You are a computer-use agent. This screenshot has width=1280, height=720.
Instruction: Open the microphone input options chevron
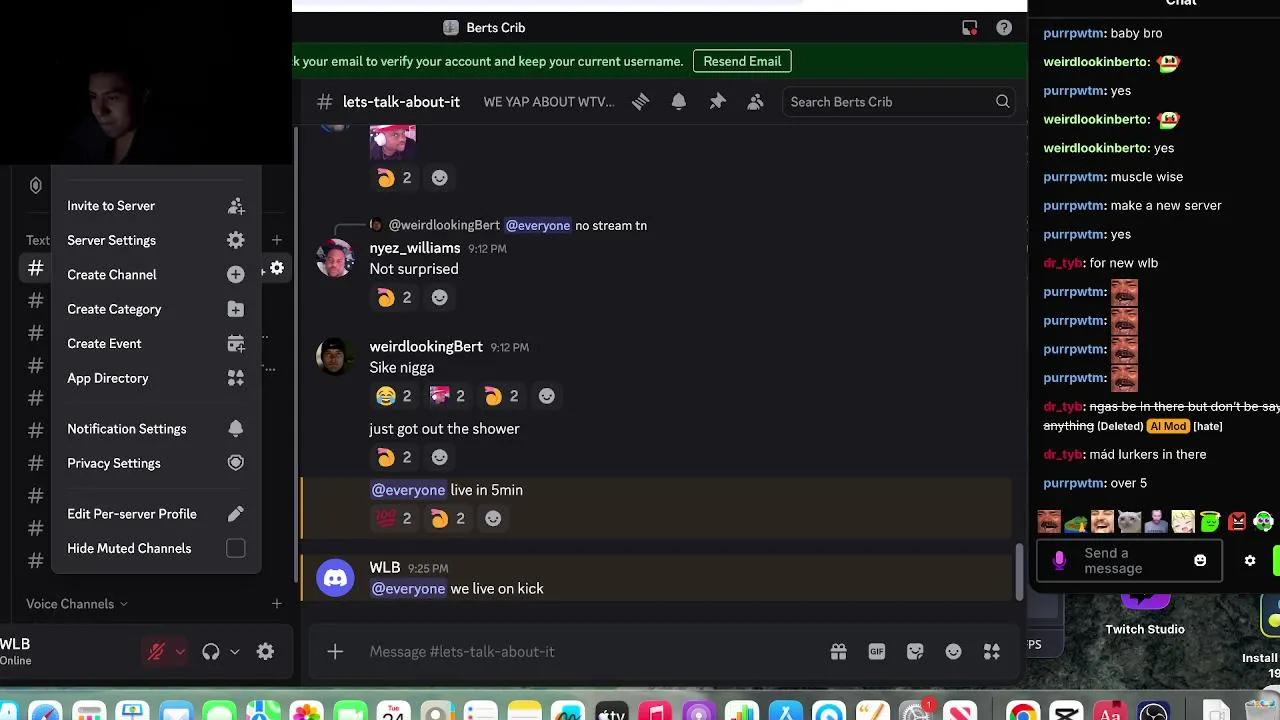[x=180, y=652]
